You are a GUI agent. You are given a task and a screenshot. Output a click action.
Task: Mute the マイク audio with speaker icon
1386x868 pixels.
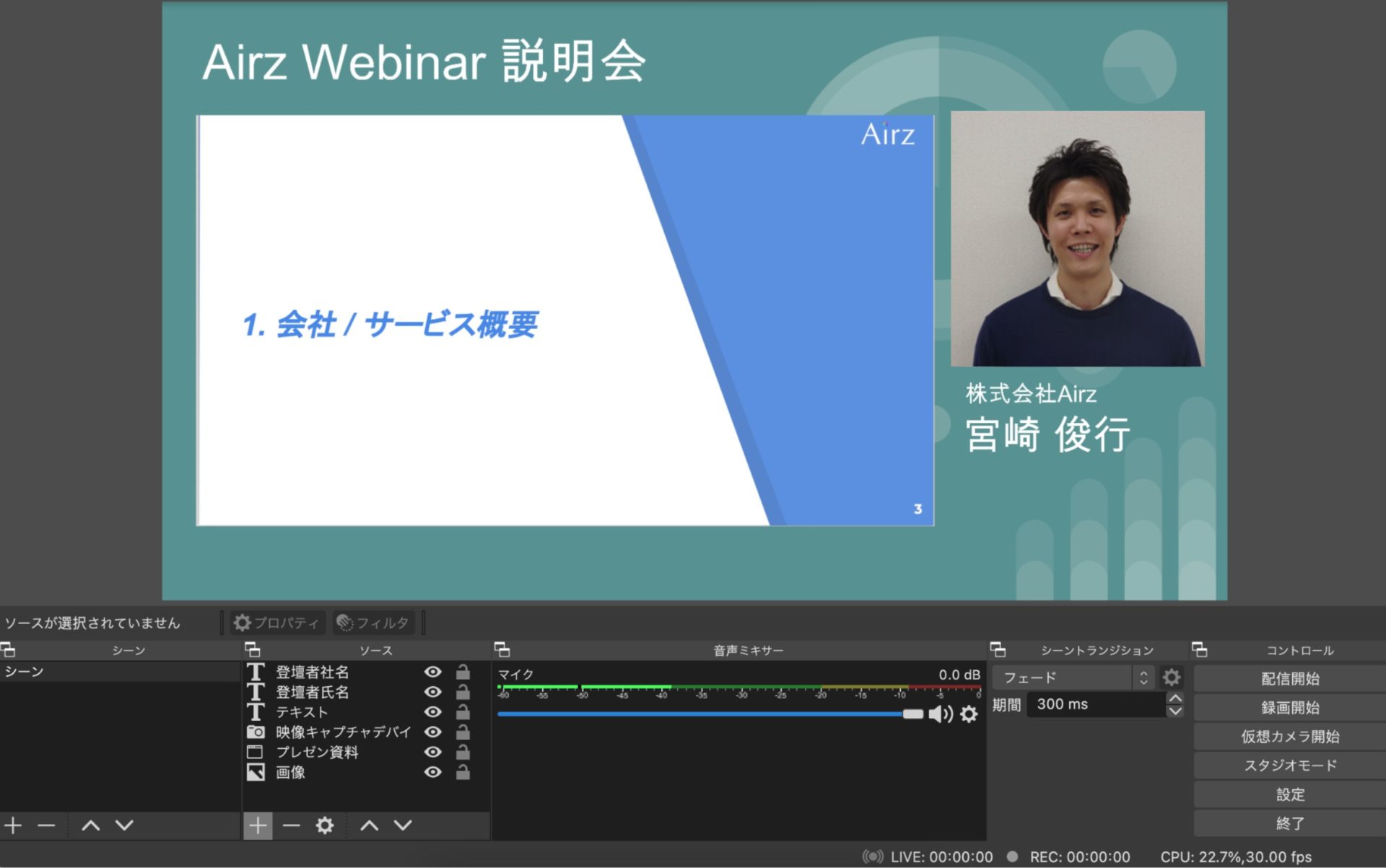[941, 714]
